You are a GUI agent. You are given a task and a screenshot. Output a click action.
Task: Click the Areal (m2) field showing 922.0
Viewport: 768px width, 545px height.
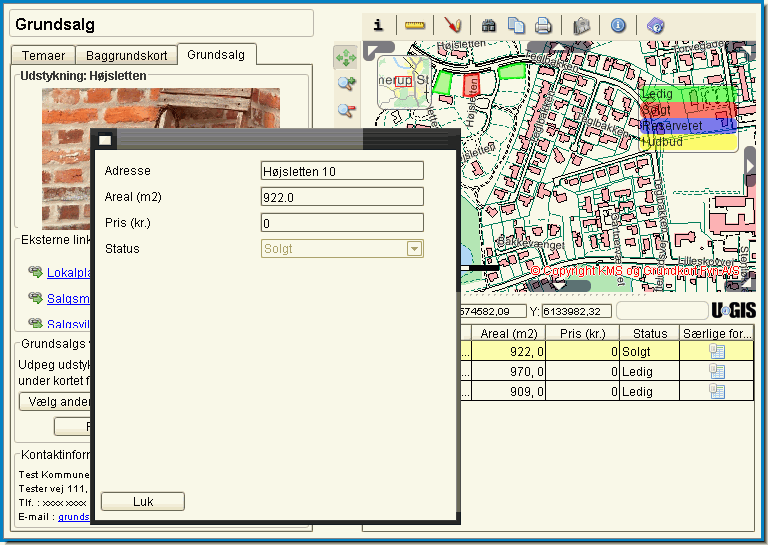(x=342, y=197)
